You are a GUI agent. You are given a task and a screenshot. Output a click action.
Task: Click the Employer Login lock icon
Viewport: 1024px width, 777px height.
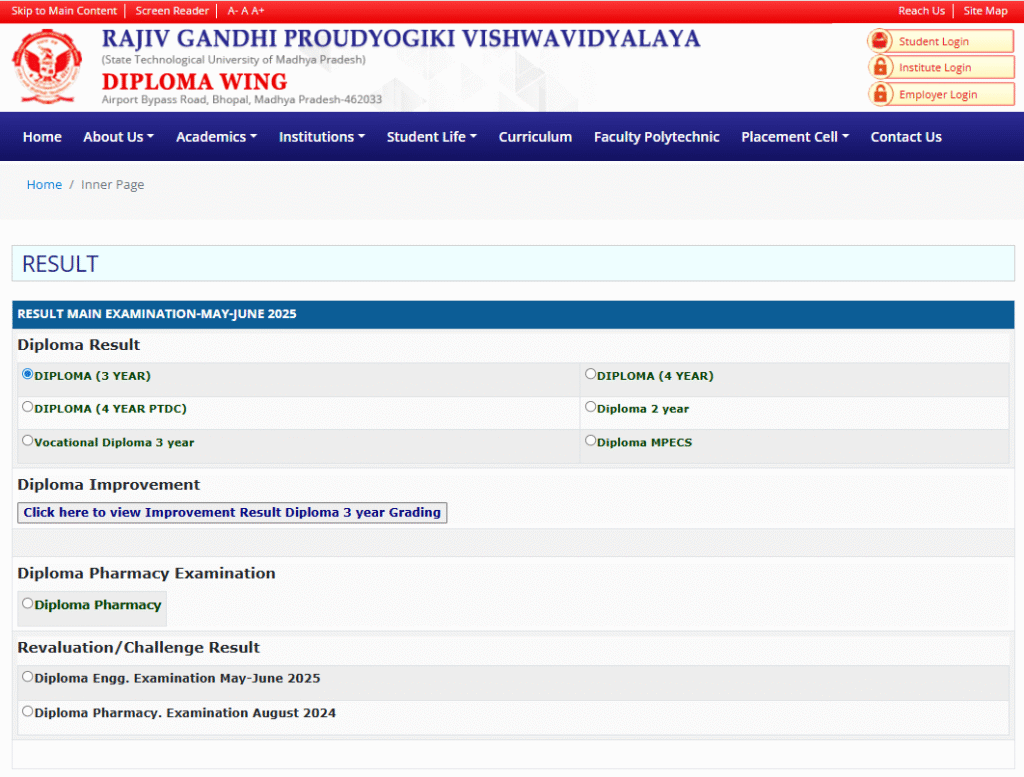coord(880,95)
